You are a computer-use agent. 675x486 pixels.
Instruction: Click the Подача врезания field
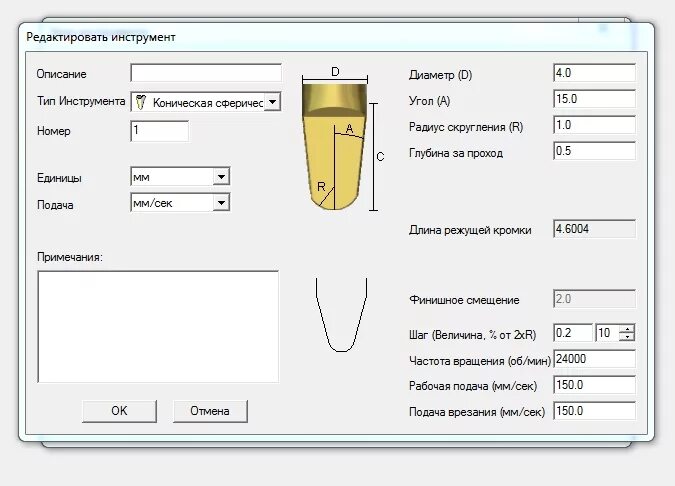tap(594, 411)
